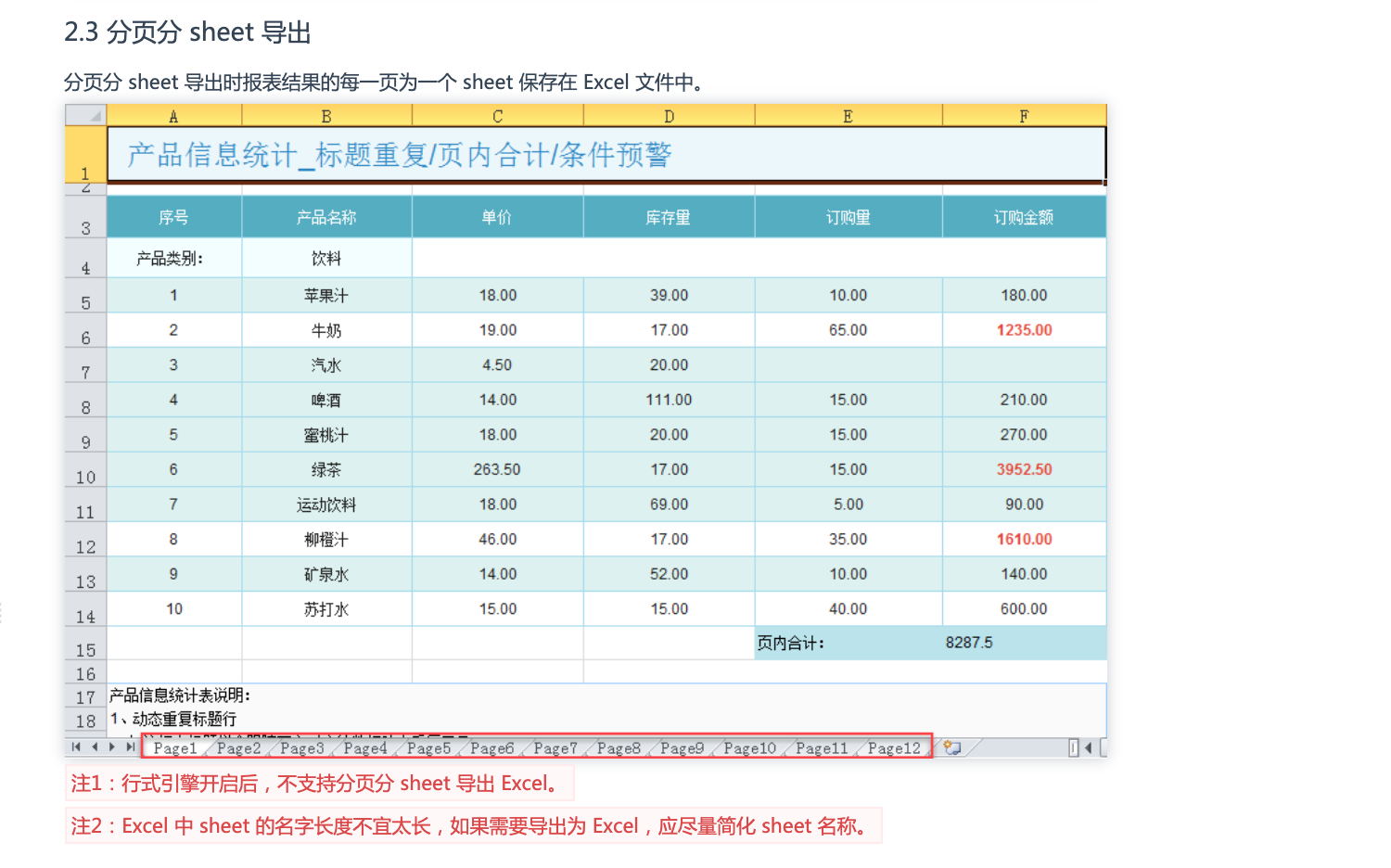This screenshot has height=868, width=1391.
Task: Select the Page8 sheet tab
Action: tap(619, 748)
